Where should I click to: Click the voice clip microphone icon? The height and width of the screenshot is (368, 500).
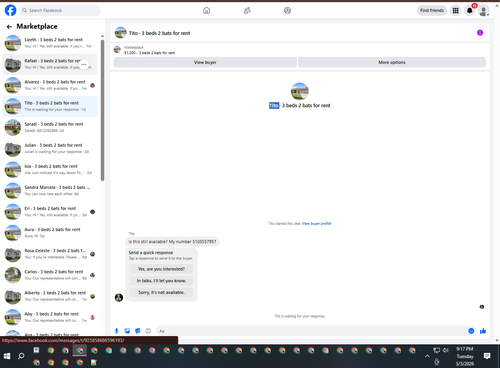point(116,331)
